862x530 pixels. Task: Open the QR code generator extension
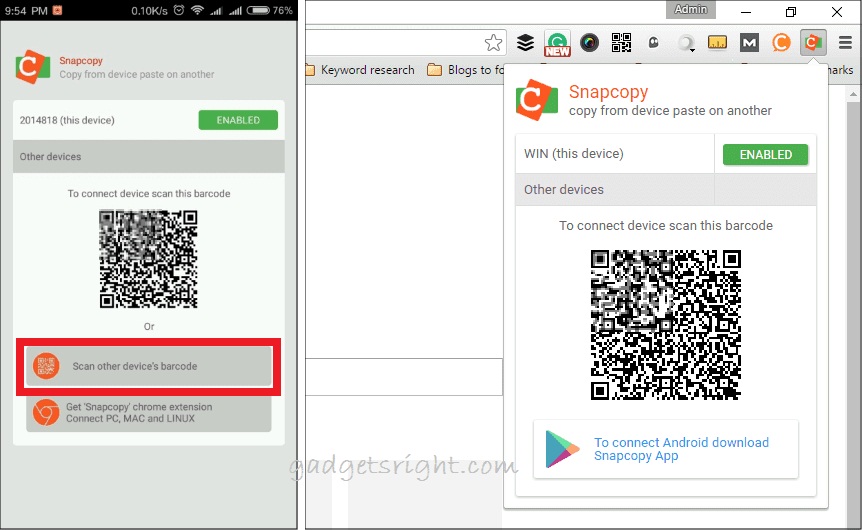coord(621,42)
